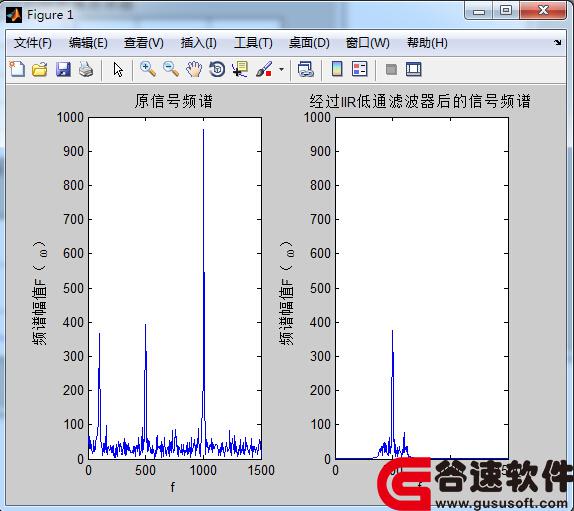Open the 窗口(W) menu
The image size is (574, 511).
368,43
